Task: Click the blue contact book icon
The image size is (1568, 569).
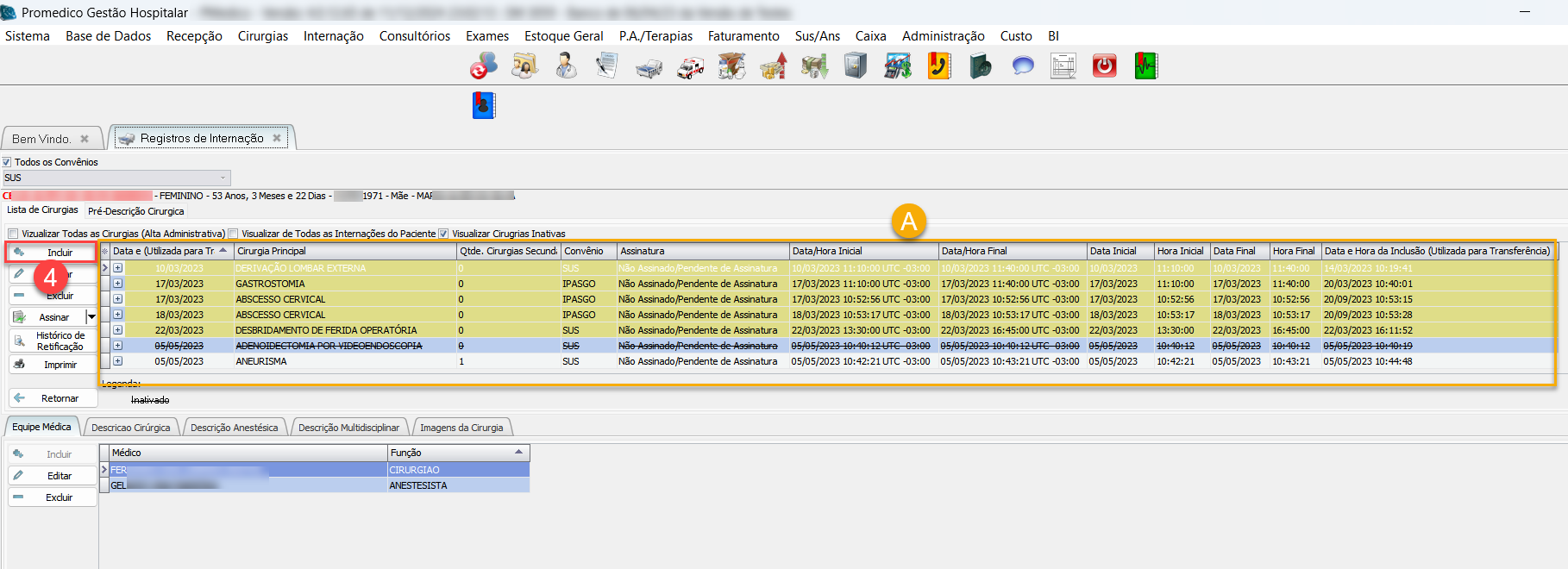Action: click(484, 105)
